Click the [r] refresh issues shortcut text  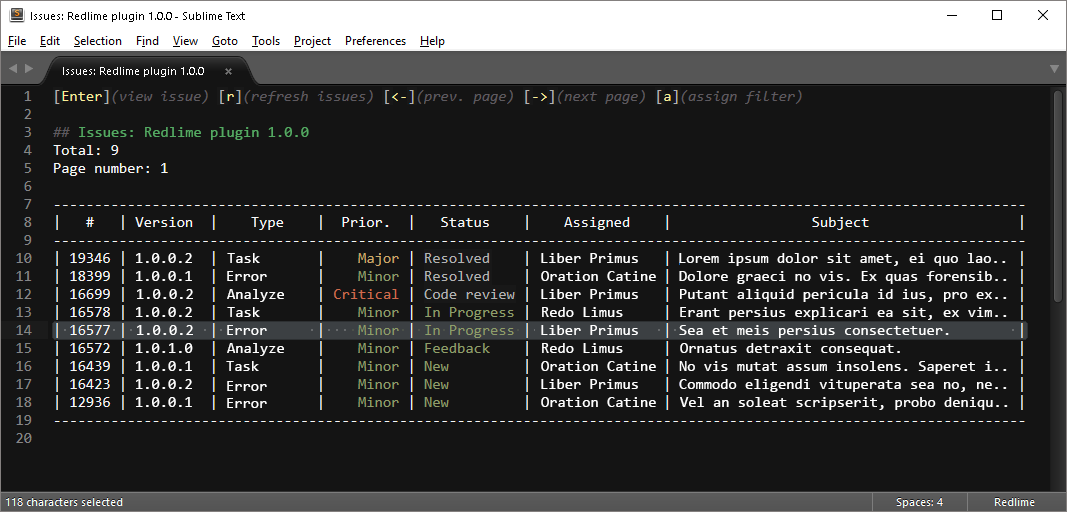click(x=296, y=97)
